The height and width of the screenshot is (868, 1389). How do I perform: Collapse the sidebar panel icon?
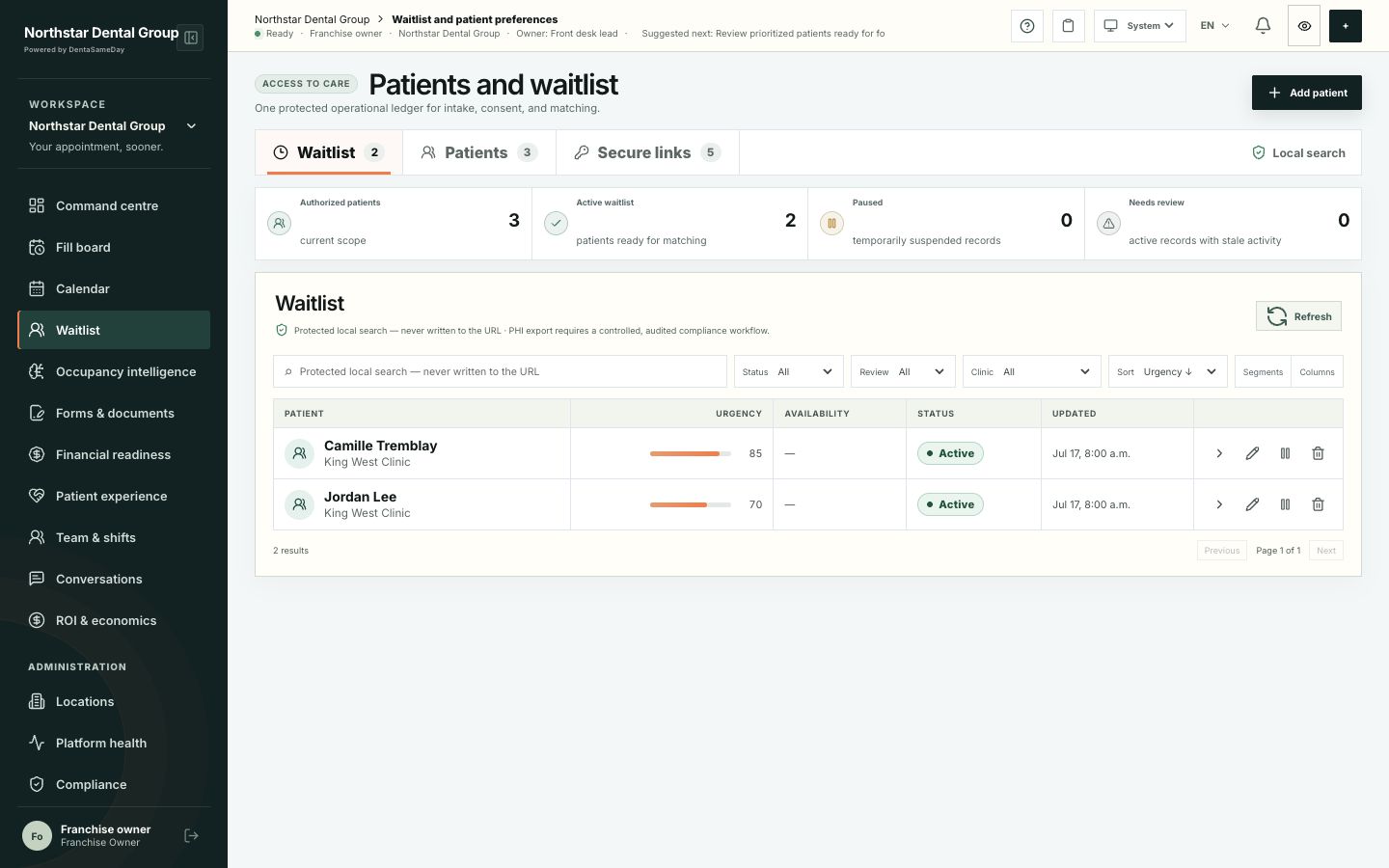coord(191,38)
